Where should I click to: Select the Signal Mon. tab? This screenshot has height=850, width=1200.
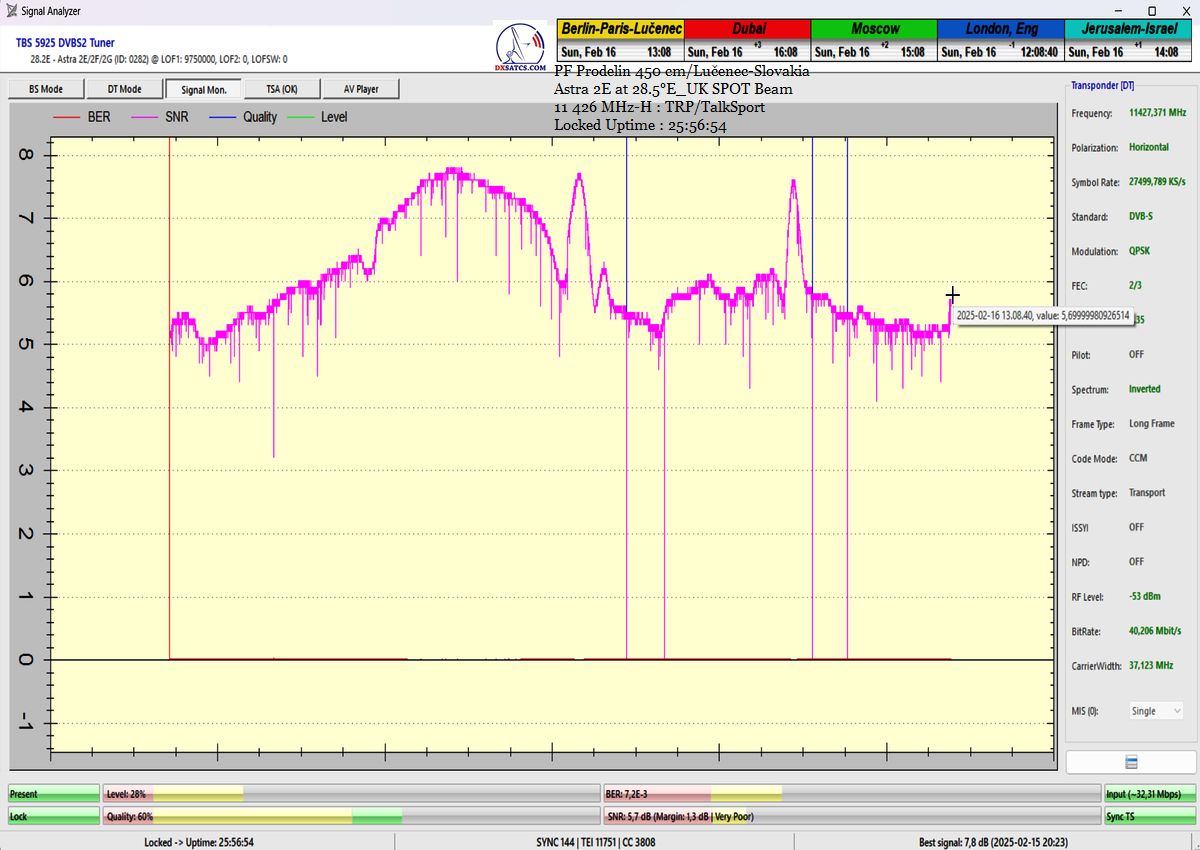pos(203,89)
